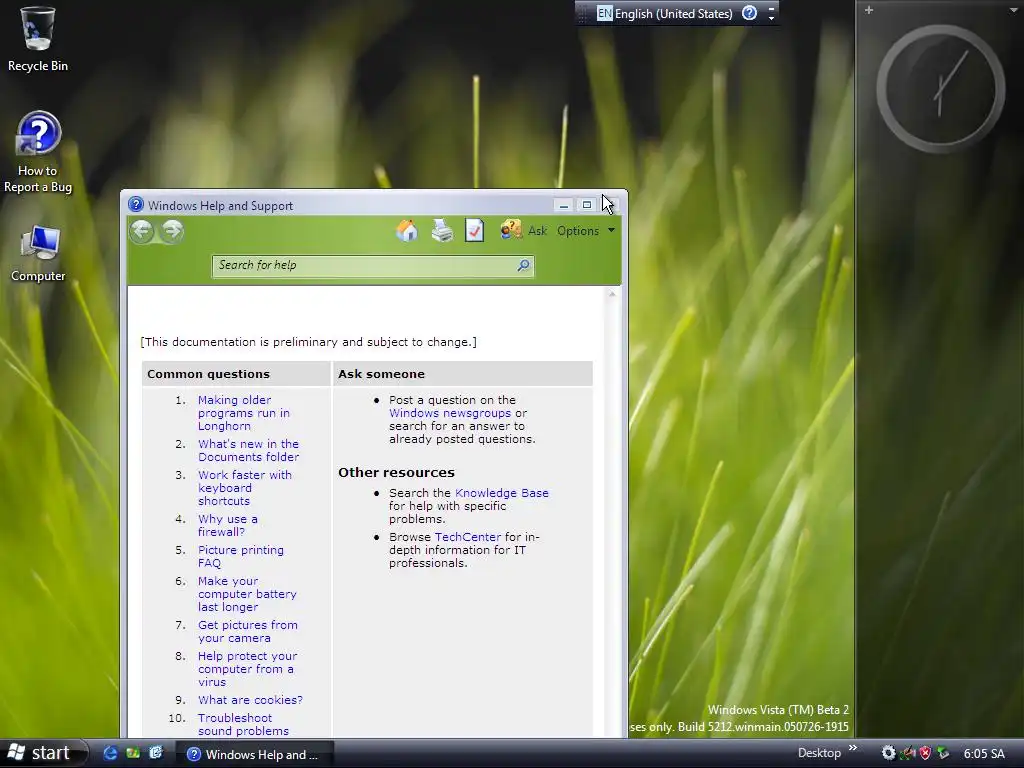Open Making older programs run in Longhorn
The width and height of the screenshot is (1024, 768).
click(244, 413)
